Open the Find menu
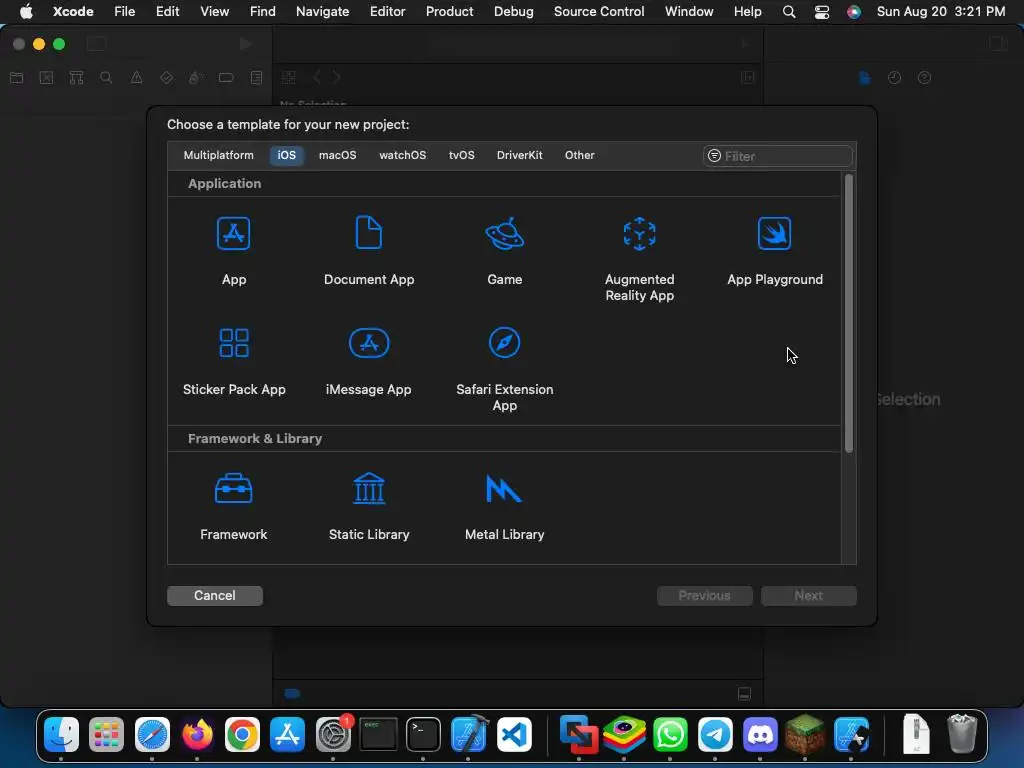This screenshot has height=768, width=1024. click(x=263, y=12)
